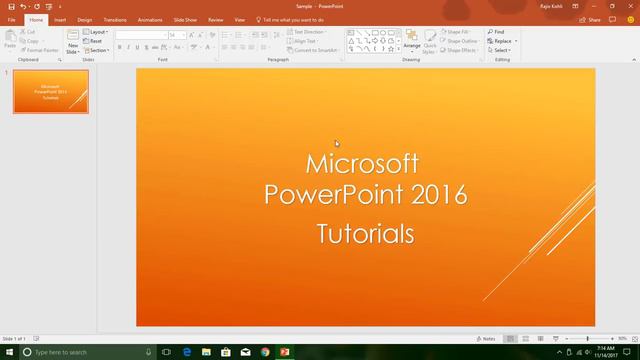
Task: Toggle Strikethrough formatting
Action: pyautogui.click(x=155, y=48)
